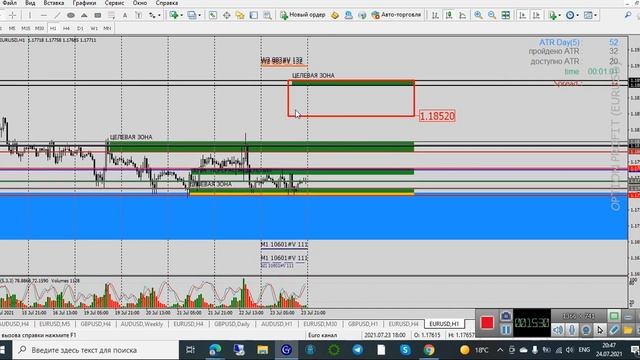Switch chart to line chart view
This screenshot has height=360, width=640.
pyautogui.click(x=462, y=15)
